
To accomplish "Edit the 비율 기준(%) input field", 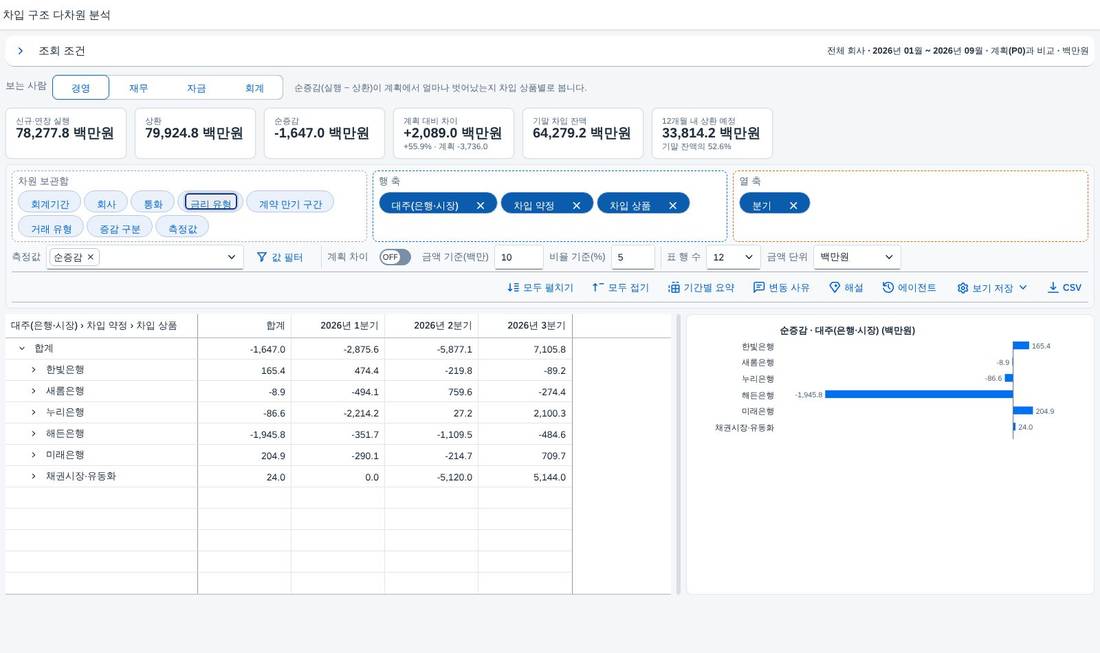I will click(x=633, y=257).
